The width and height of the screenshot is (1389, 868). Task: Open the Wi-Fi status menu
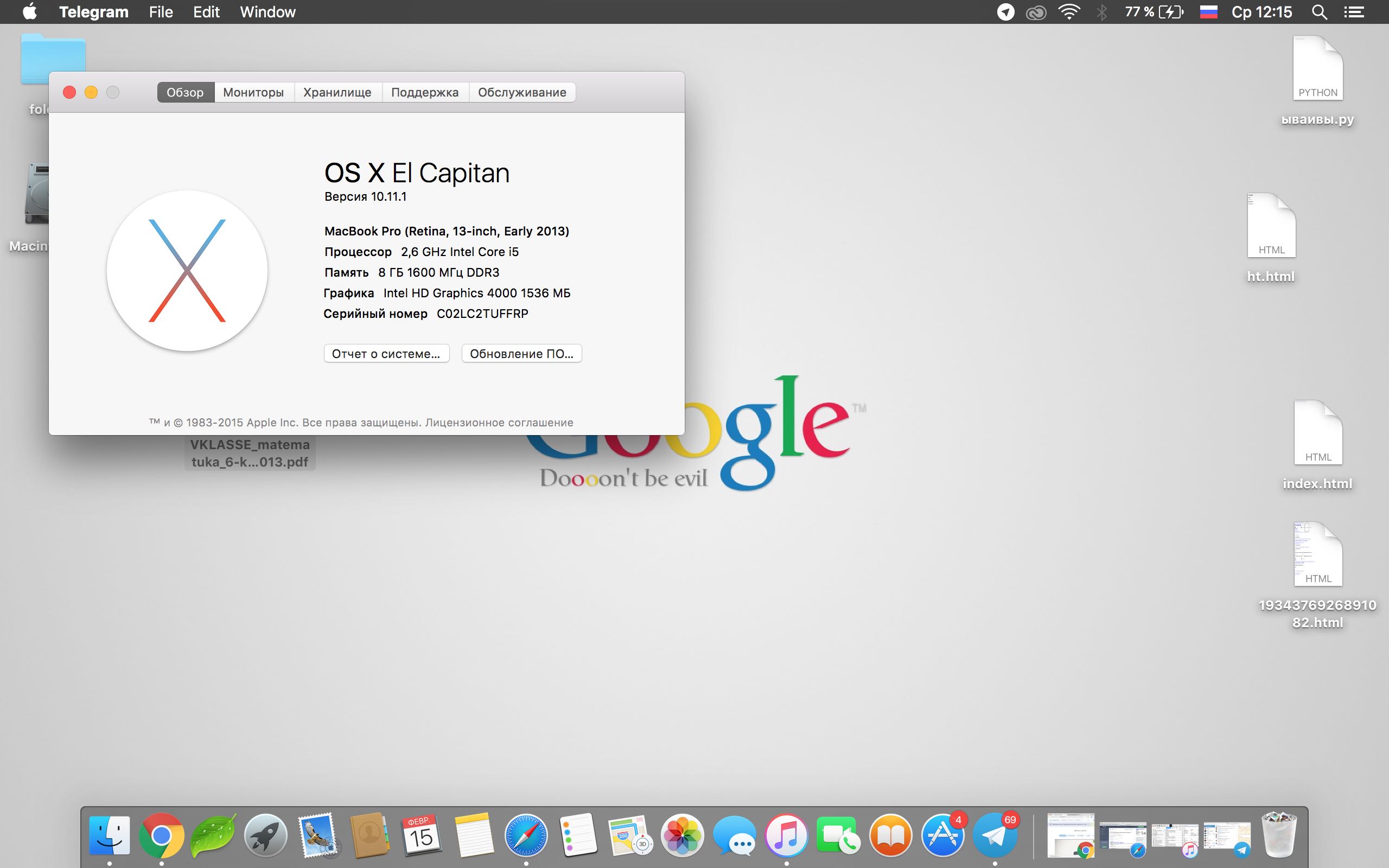1069,12
